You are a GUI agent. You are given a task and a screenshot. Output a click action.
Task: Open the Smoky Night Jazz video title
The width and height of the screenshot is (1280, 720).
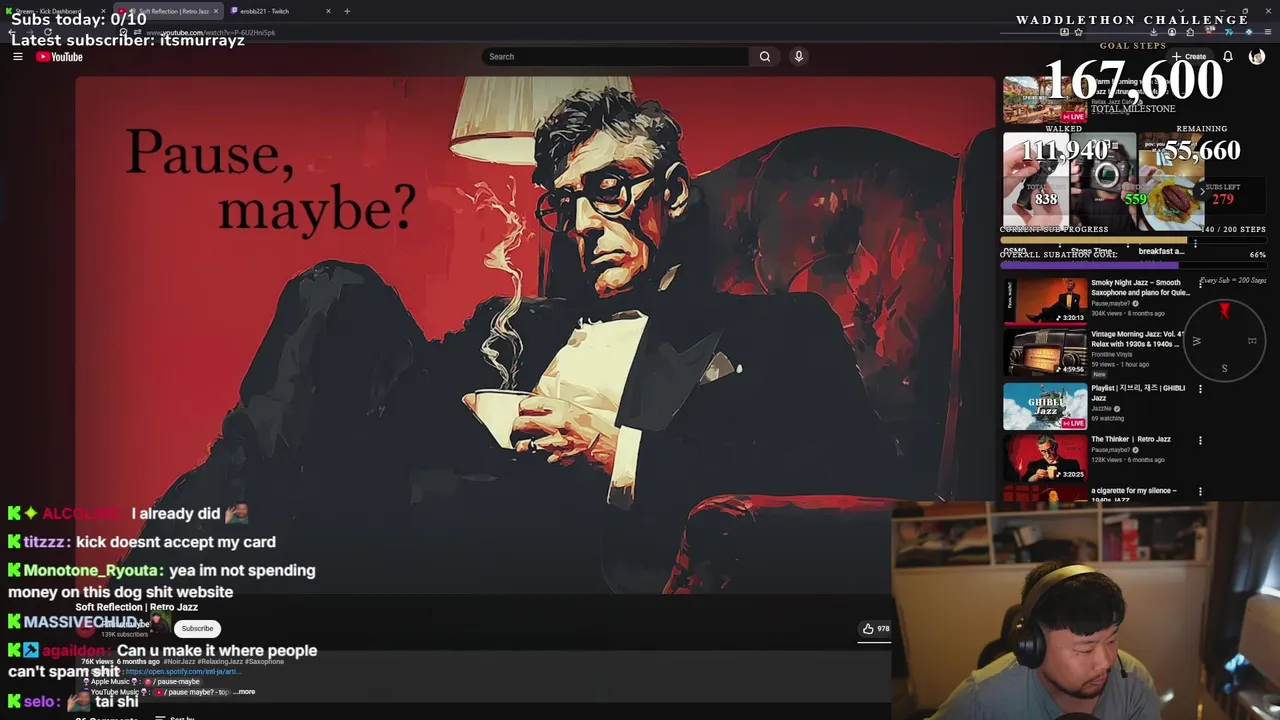pyautogui.click(x=1140, y=288)
